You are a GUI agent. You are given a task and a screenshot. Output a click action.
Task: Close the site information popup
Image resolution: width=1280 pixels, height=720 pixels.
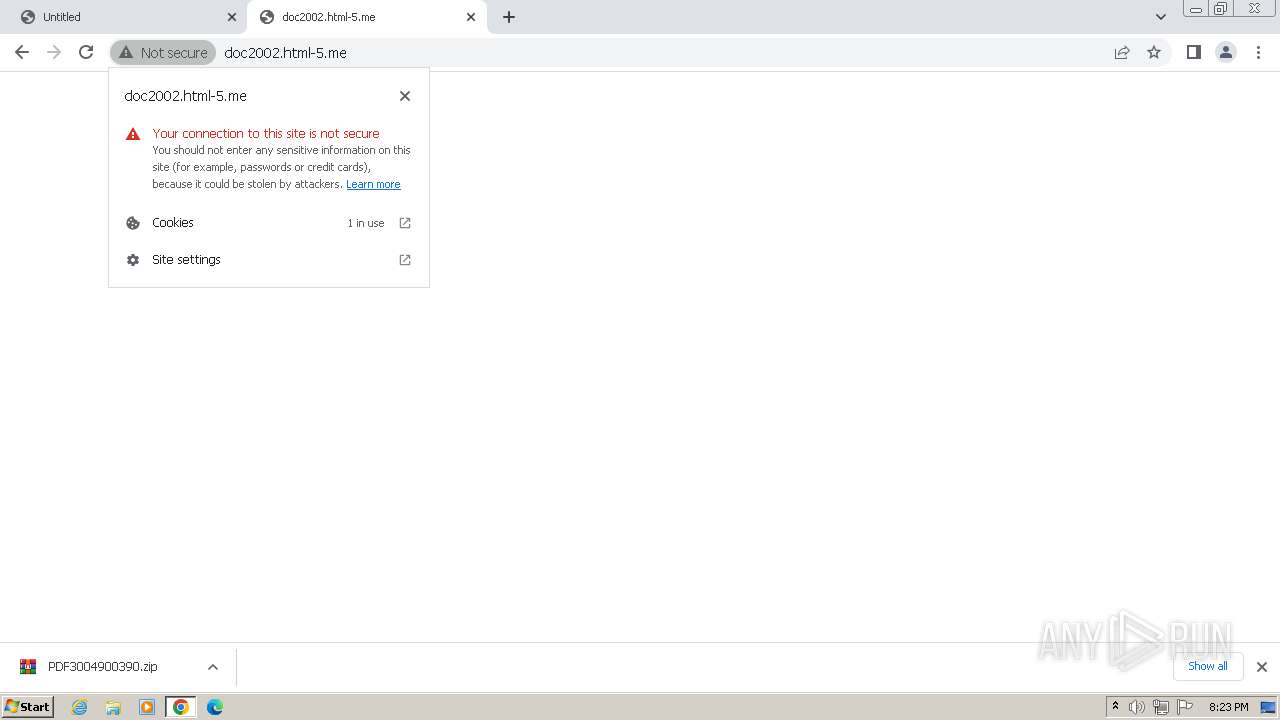405,96
